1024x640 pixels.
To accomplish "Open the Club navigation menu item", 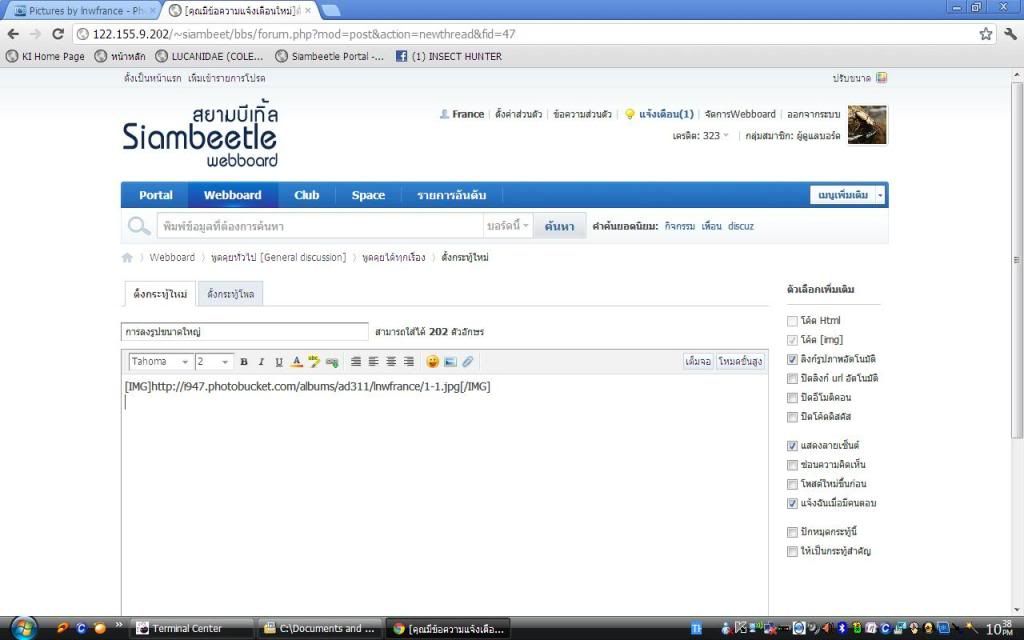I will pos(307,195).
